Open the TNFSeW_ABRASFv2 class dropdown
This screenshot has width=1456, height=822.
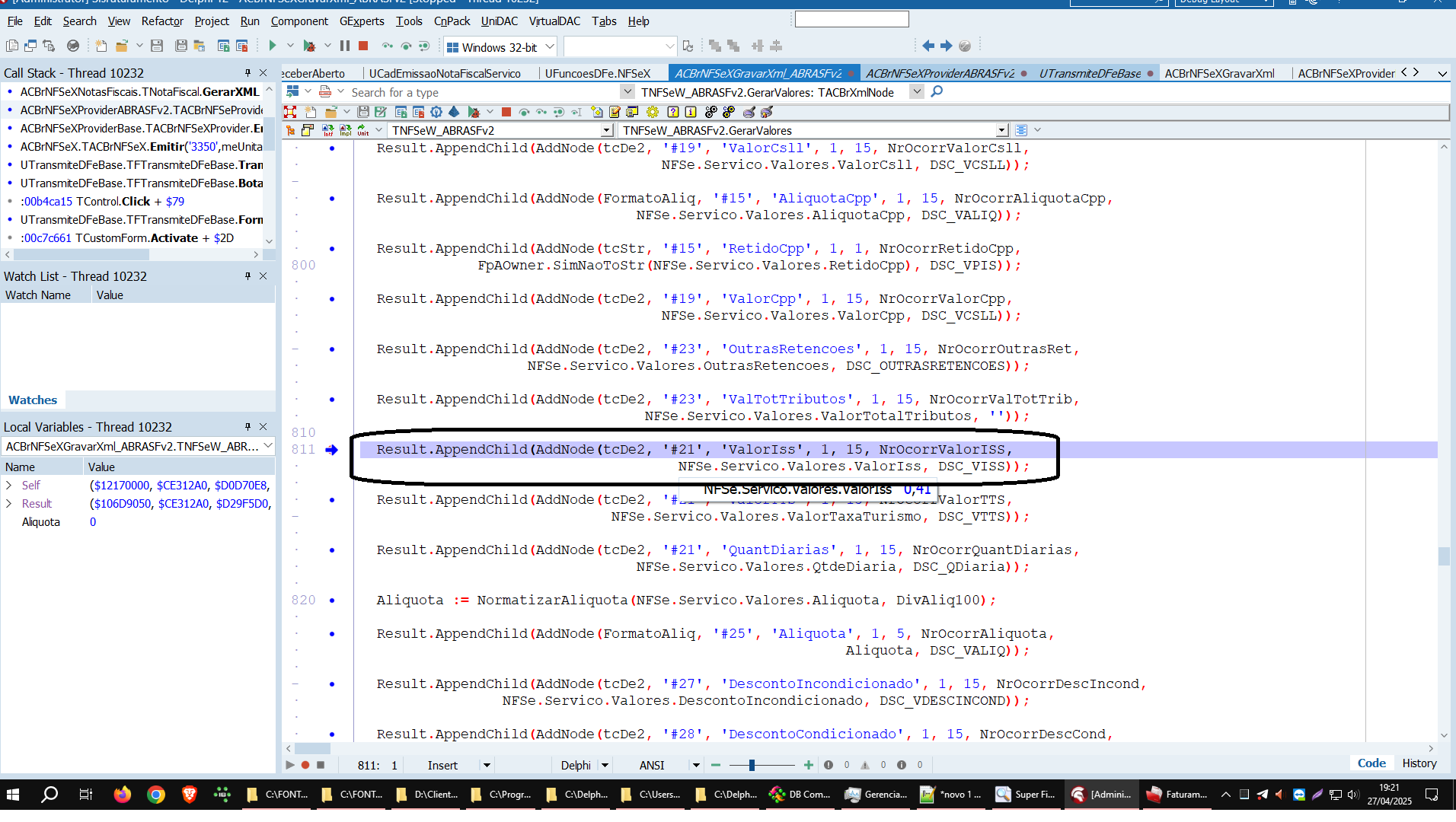(606, 130)
